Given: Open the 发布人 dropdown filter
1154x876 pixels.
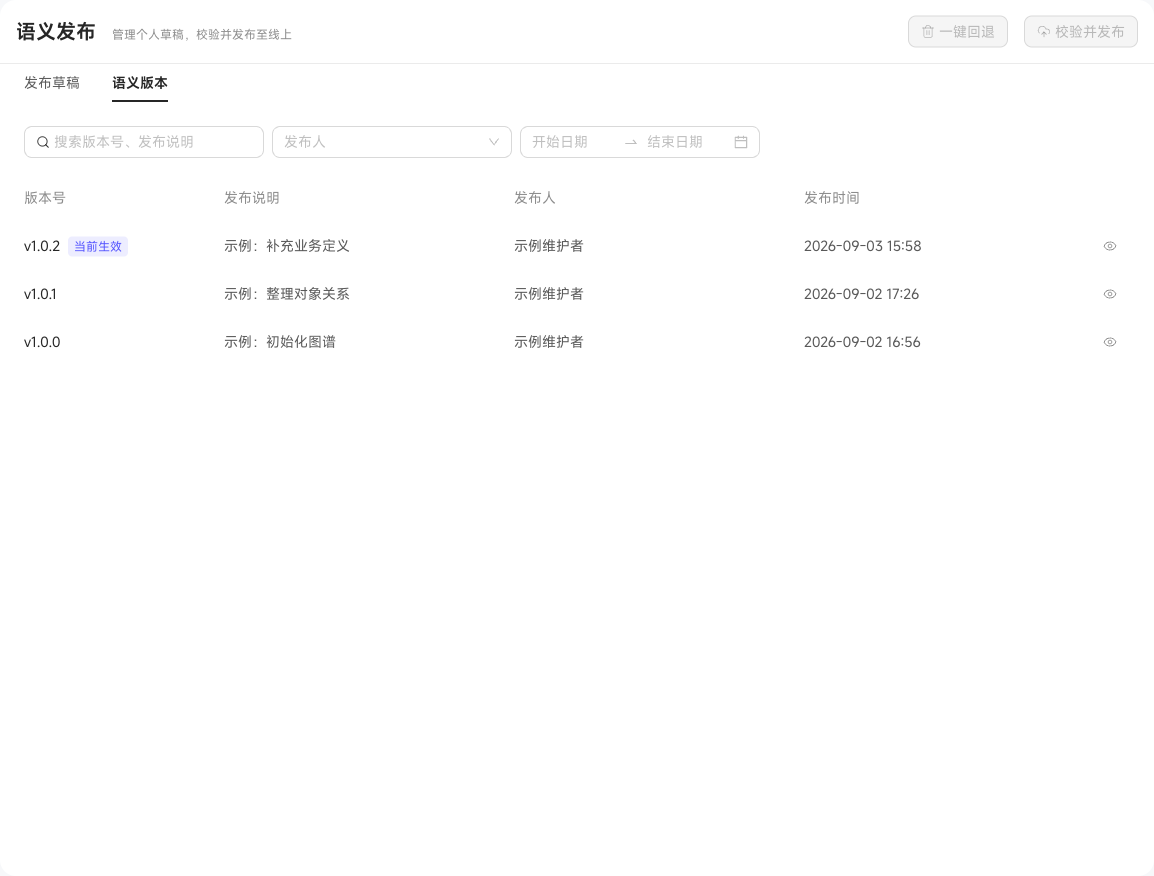Looking at the screenshot, I should [x=392, y=142].
